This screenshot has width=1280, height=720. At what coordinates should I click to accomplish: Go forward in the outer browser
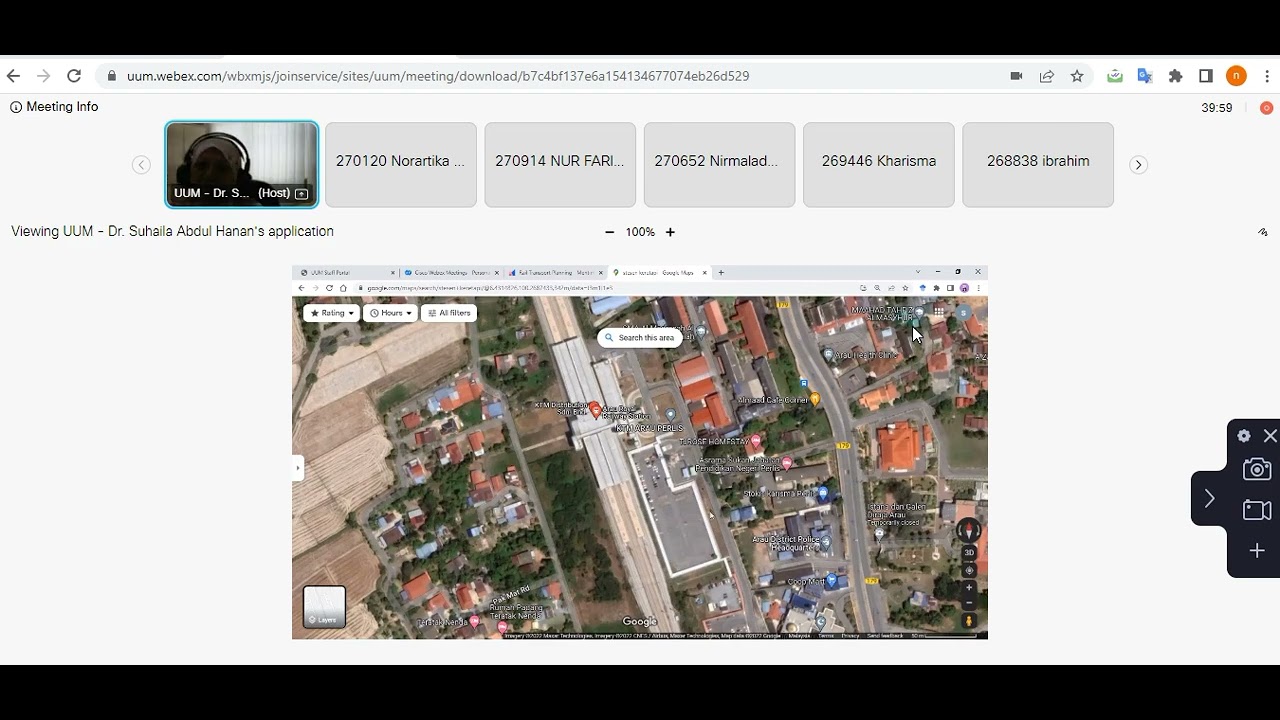point(43,76)
